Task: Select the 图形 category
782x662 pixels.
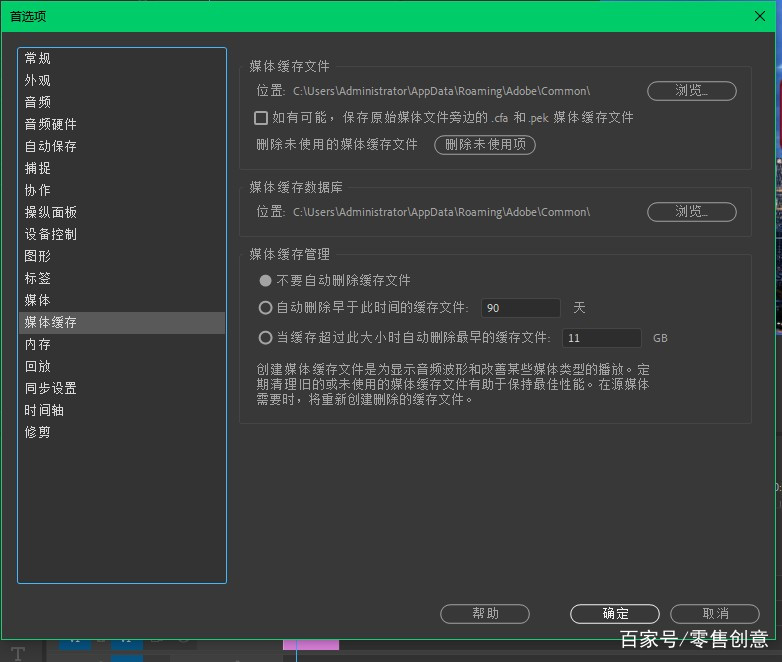Action: (x=122, y=256)
